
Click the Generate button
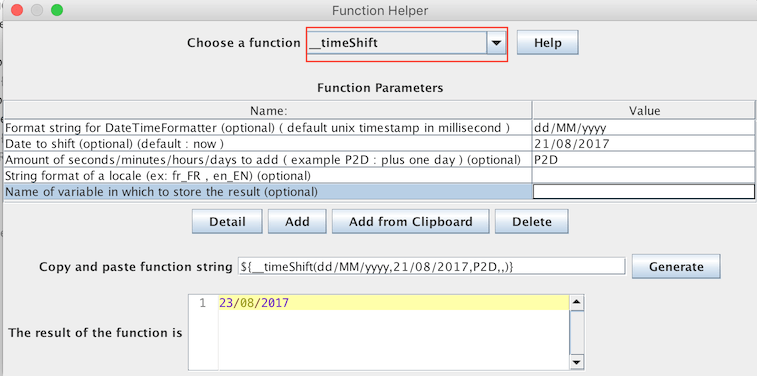[x=676, y=266]
